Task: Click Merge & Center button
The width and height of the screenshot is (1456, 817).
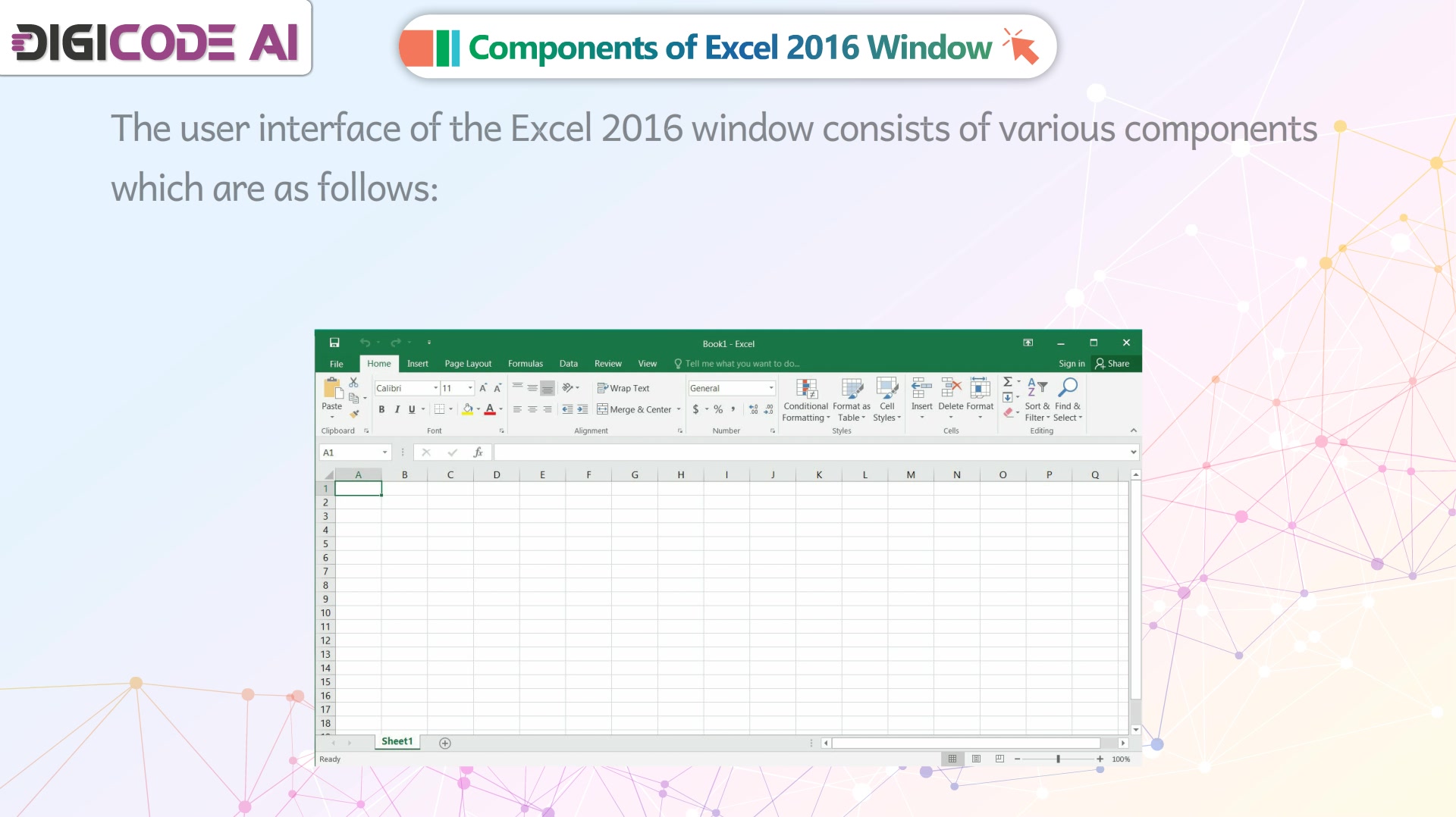Action: click(634, 409)
